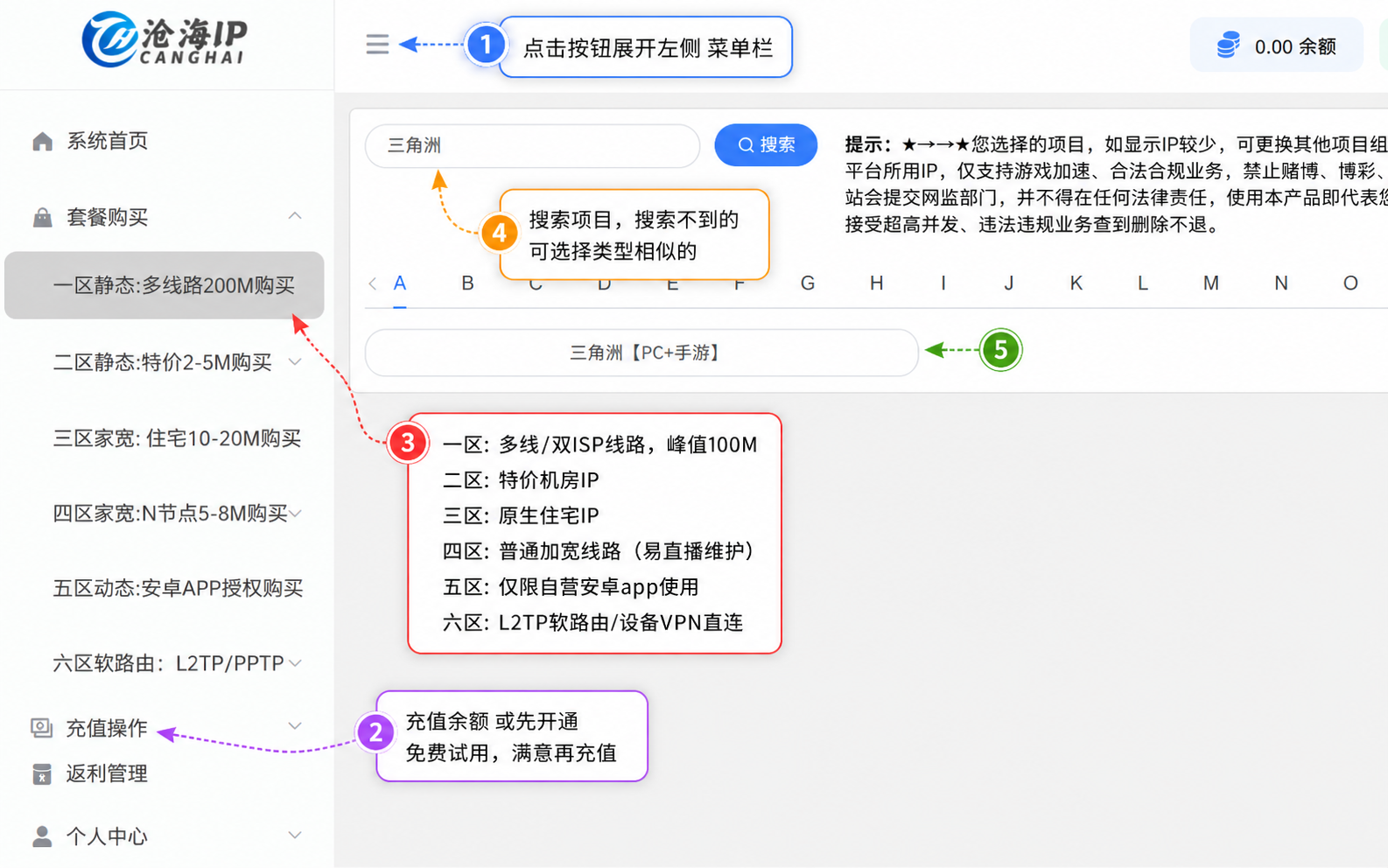Image resolution: width=1388 pixels, height=868 pixels.
Task: Switch to the G letter tab
Action: pyautogui.click(x=808, y=283)
